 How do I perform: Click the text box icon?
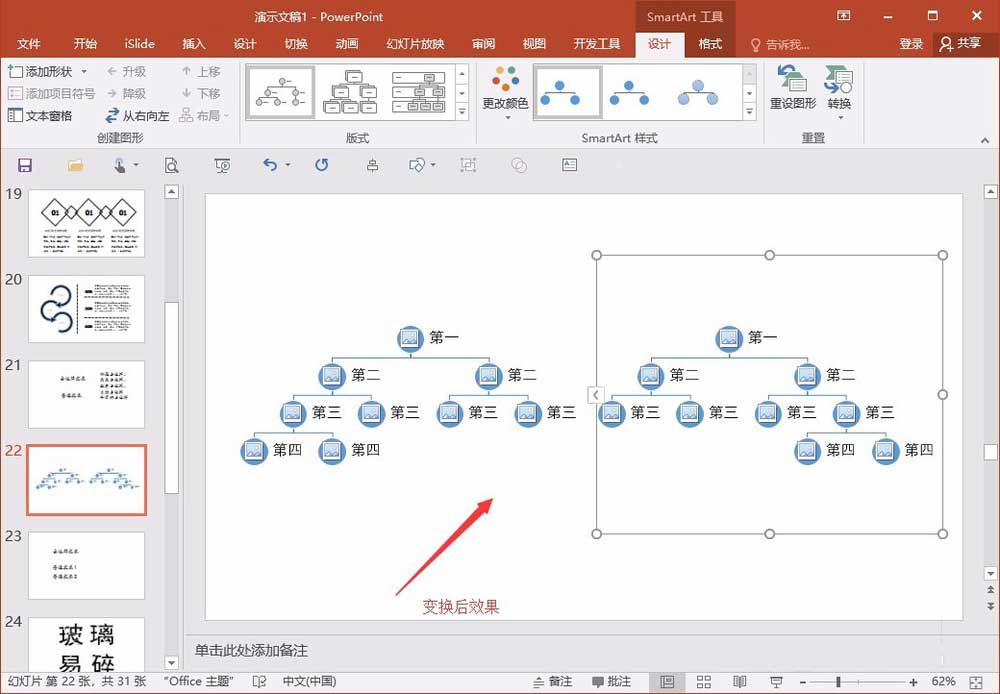pos(570,165)
